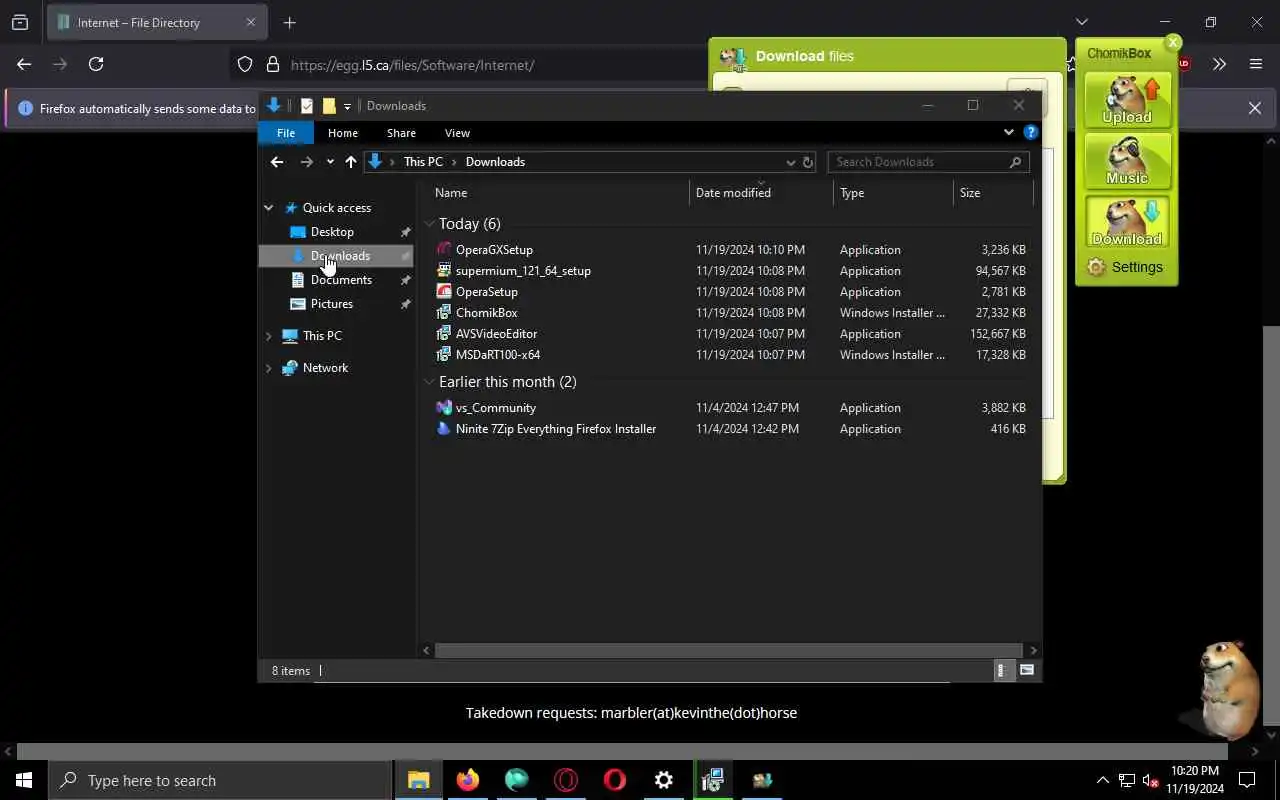This screenshot has height=800, width=1280.
Task: Select the AVSVideoEditor file
Action: (x=497, y=334)
